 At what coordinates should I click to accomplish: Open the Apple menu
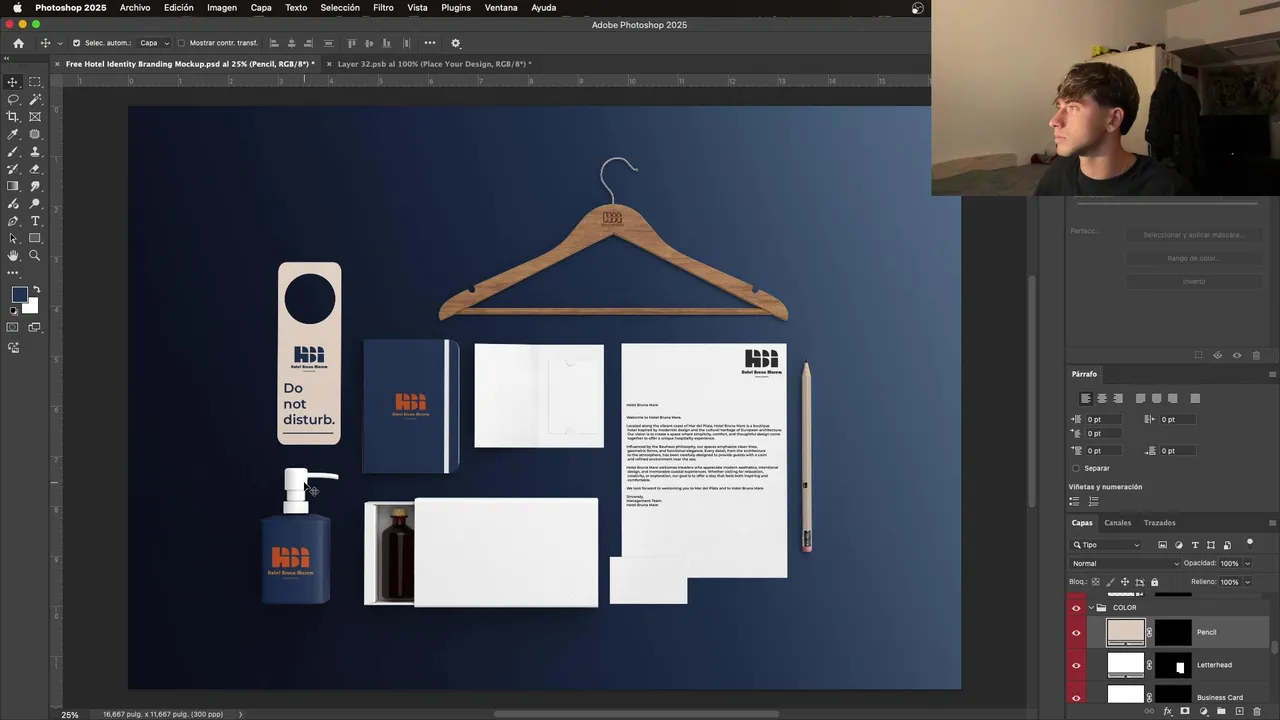pyautogui.click(x=17, y=8)
